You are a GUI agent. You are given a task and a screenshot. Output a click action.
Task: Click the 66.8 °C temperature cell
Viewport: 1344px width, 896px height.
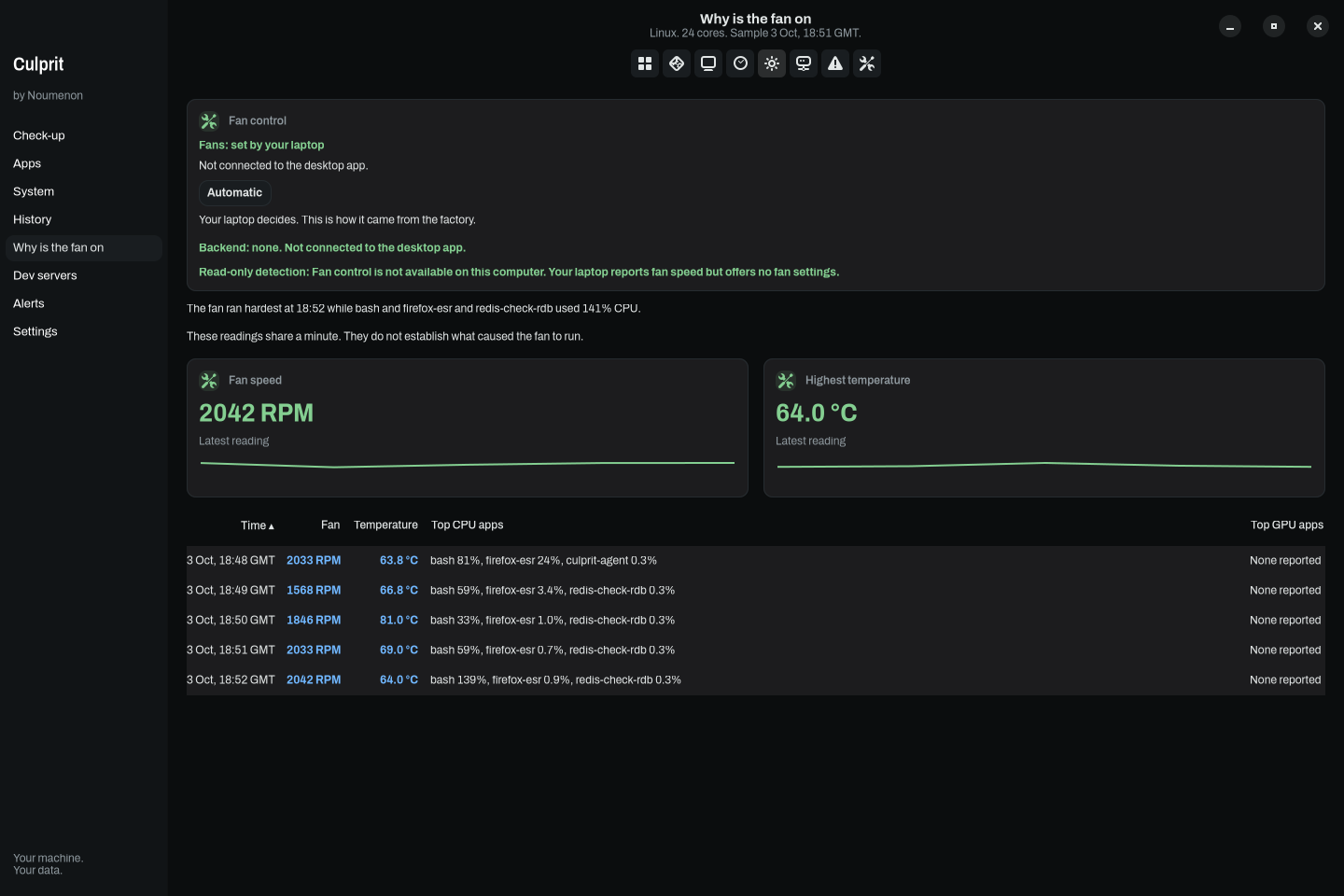pos(399,590)
